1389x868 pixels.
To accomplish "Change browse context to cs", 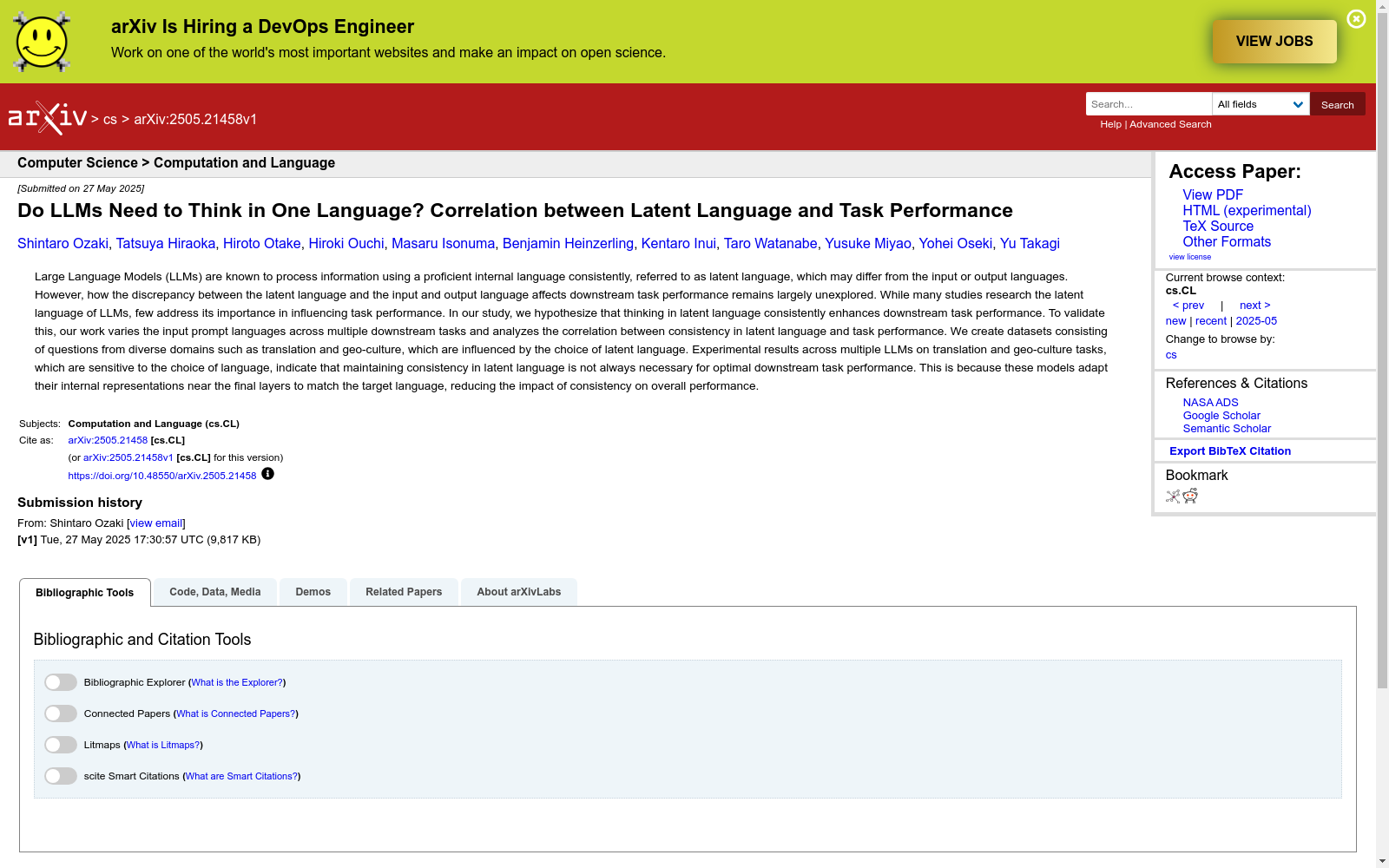I will click(x=1171, y=355).
